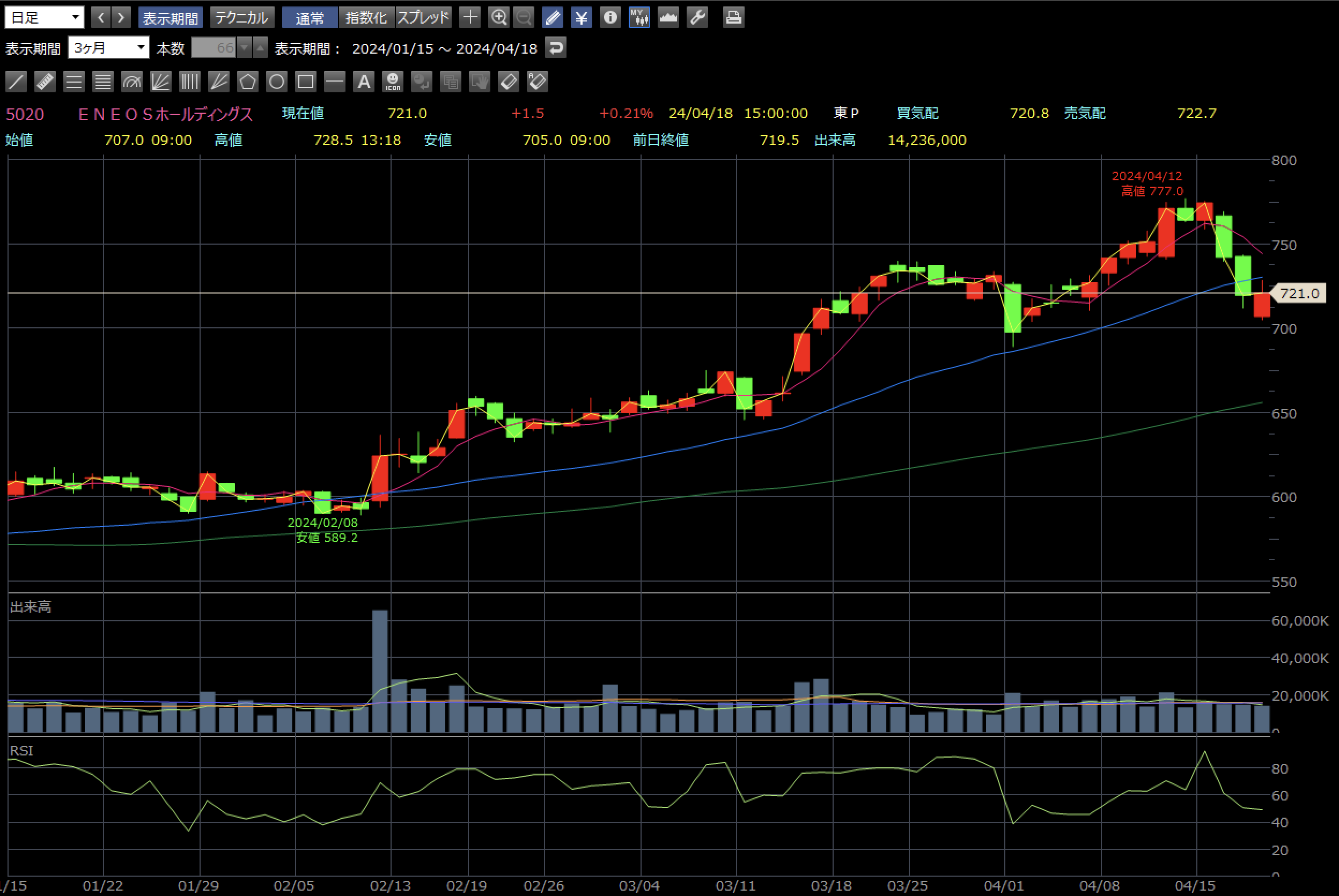Switch to 指数化 chart mode
This screenshot has width=1339, height=896.
366,17
